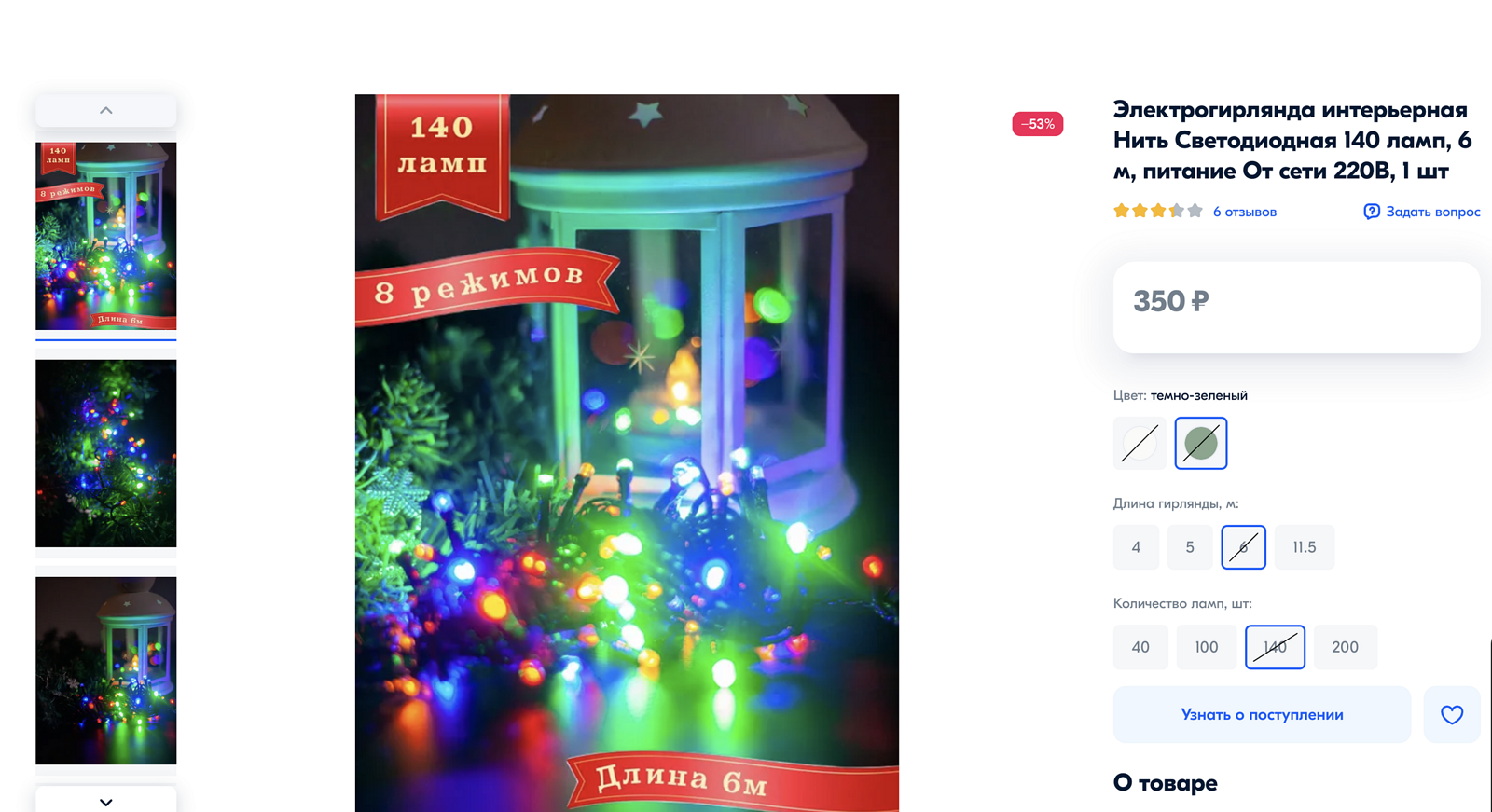The height and width of the screenshot is (812, 1492).
Task: Select garland length 5 m
Action: point(1189,547)
